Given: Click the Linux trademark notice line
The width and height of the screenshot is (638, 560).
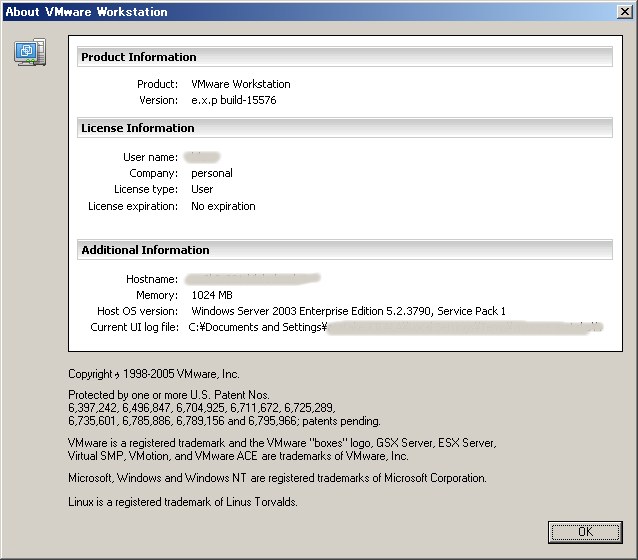Looking at the screenshot, I should pos(182,502).
